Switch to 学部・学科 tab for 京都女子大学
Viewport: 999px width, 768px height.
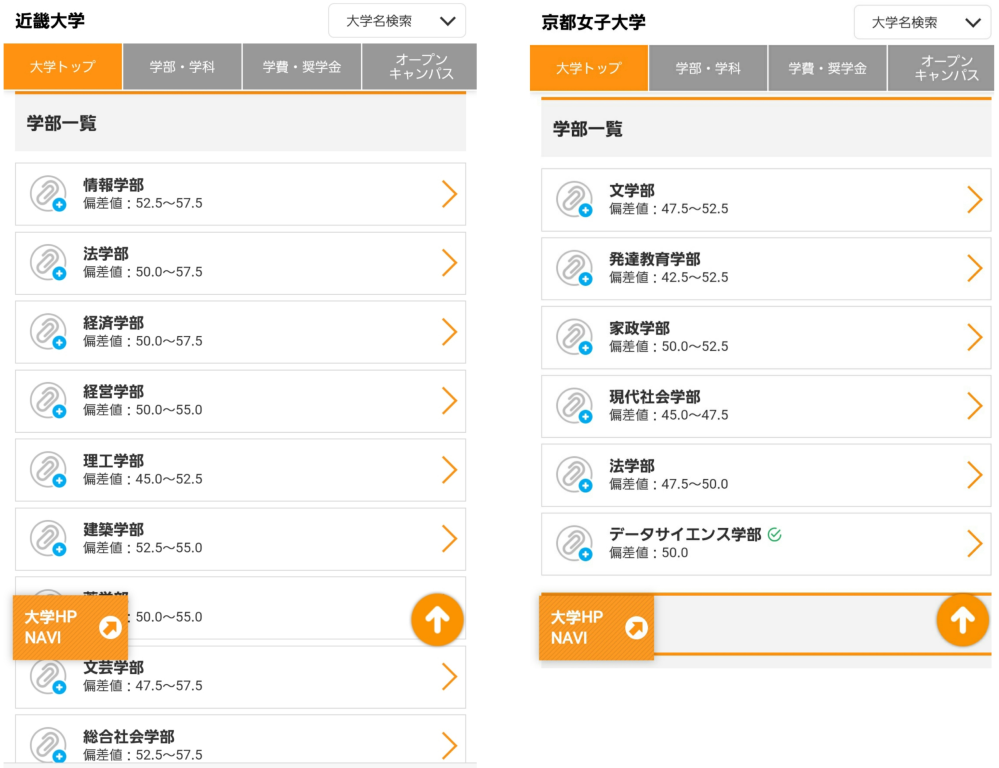[x=708, y=68]
